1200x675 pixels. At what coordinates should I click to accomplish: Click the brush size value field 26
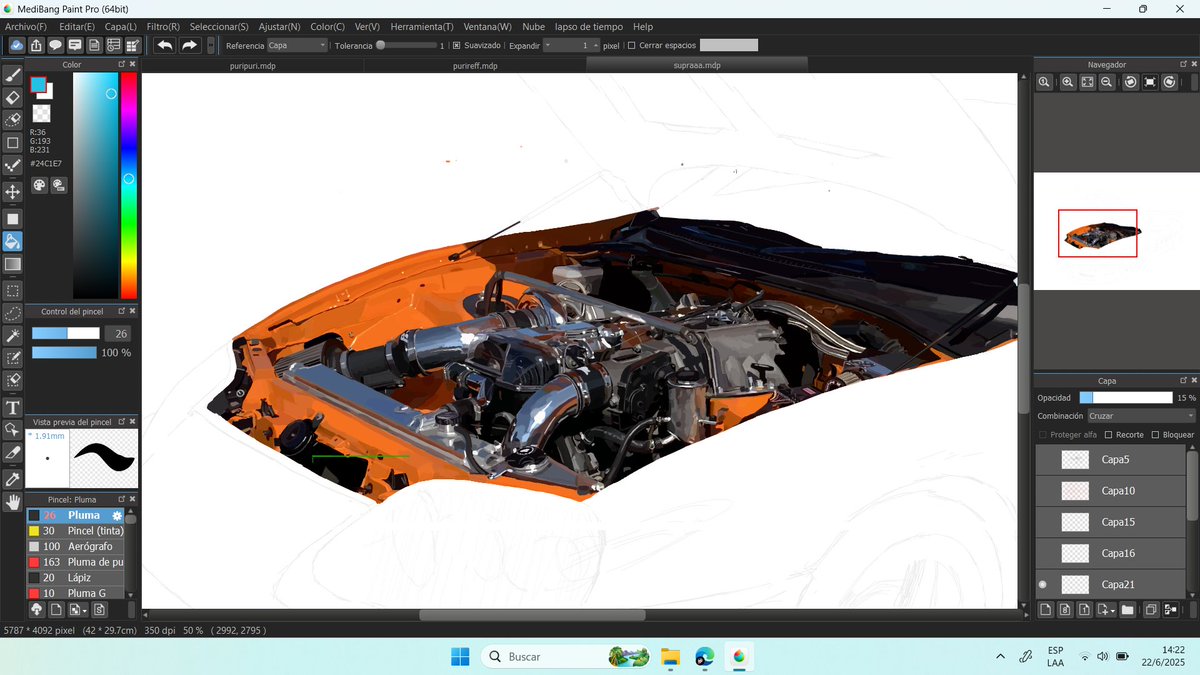point(119,334)
